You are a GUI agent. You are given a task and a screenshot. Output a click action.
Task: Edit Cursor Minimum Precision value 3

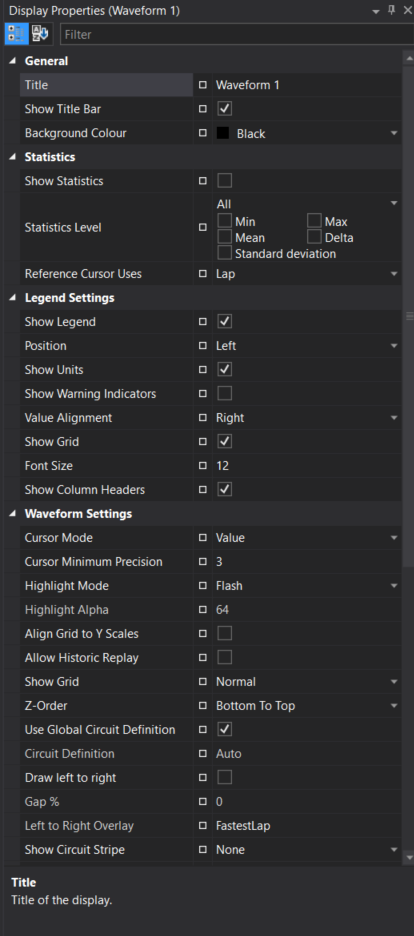click(x=307, y=562)
